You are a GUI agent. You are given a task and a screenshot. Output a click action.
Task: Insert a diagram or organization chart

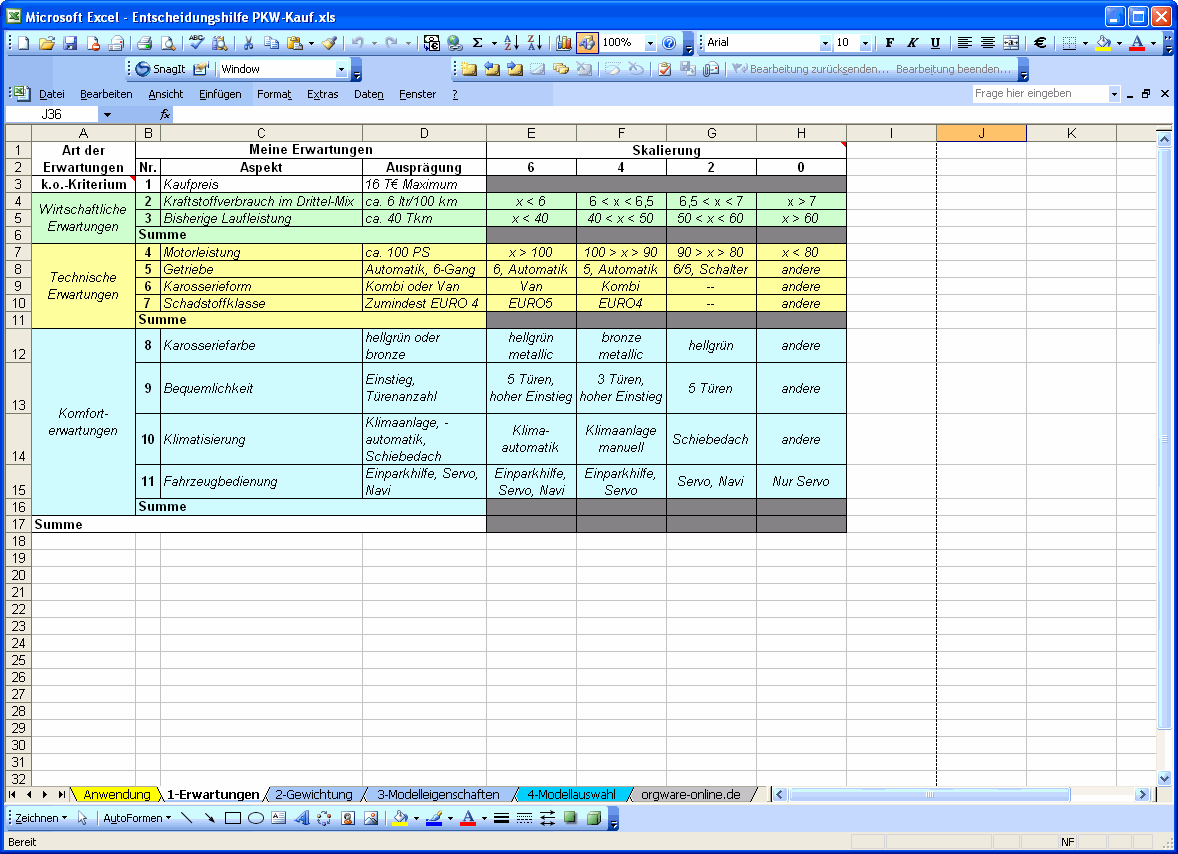click(325, 818)
